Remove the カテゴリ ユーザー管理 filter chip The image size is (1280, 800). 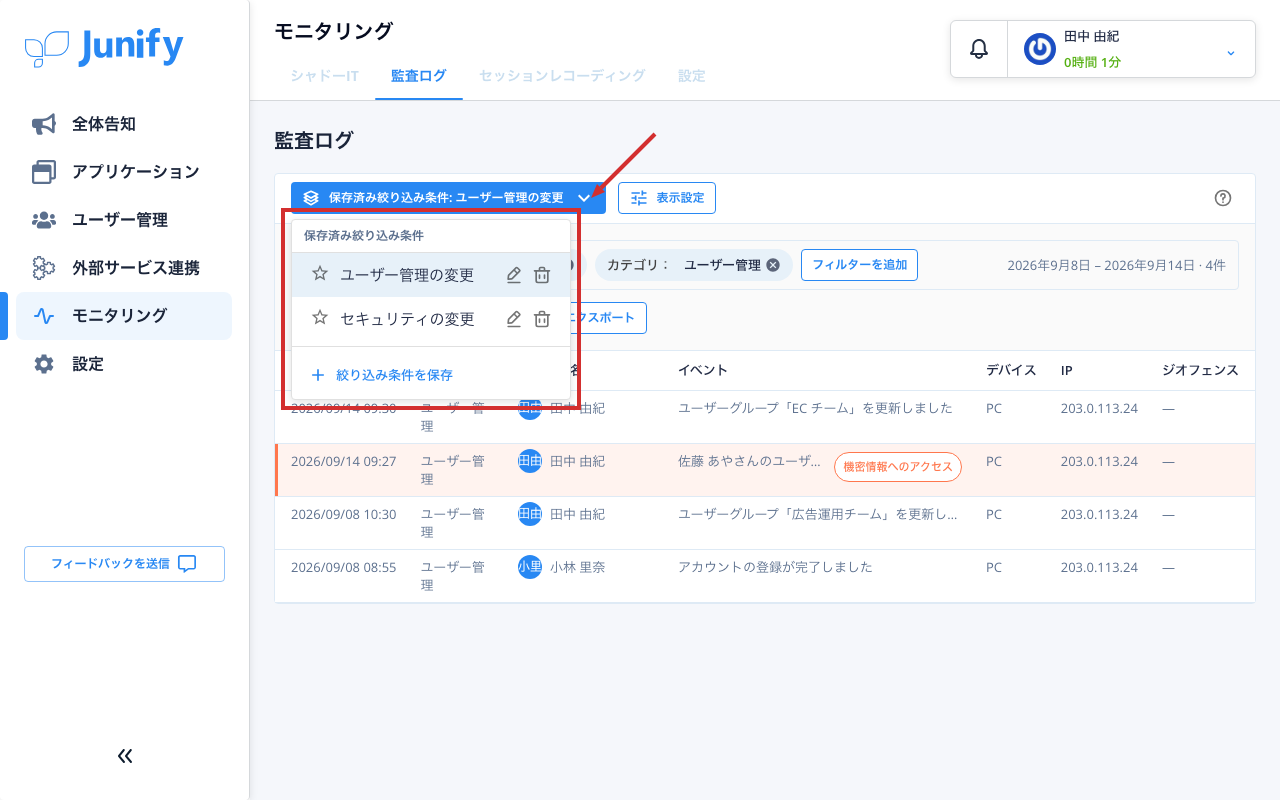click(773, 265)
